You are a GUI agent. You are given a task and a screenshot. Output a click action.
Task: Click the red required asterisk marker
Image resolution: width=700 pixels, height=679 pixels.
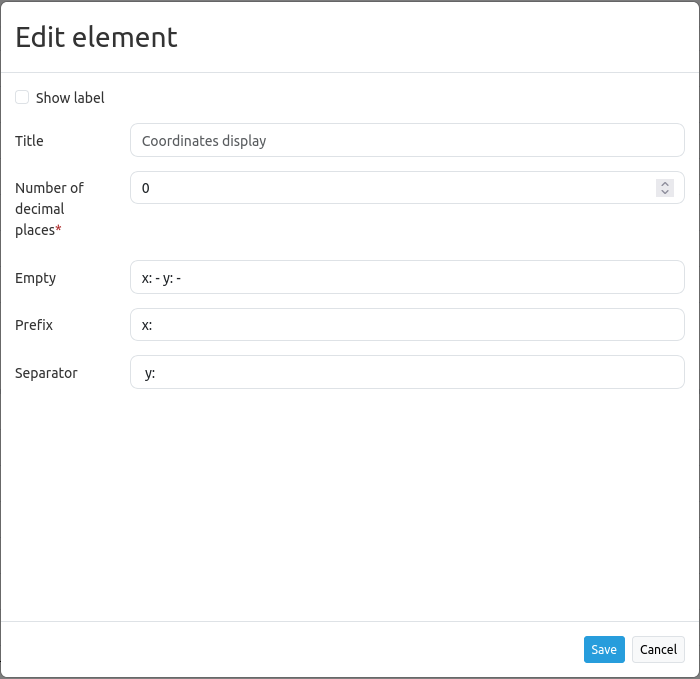pos(59,231)
